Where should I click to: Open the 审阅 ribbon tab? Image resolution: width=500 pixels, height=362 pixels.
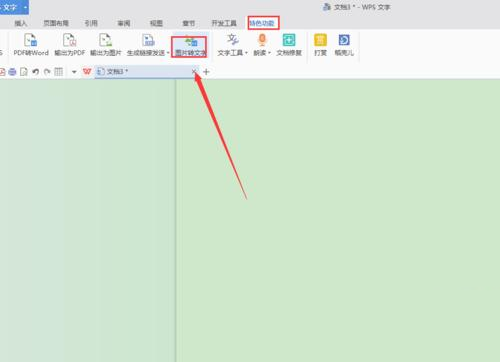point(124,23)
